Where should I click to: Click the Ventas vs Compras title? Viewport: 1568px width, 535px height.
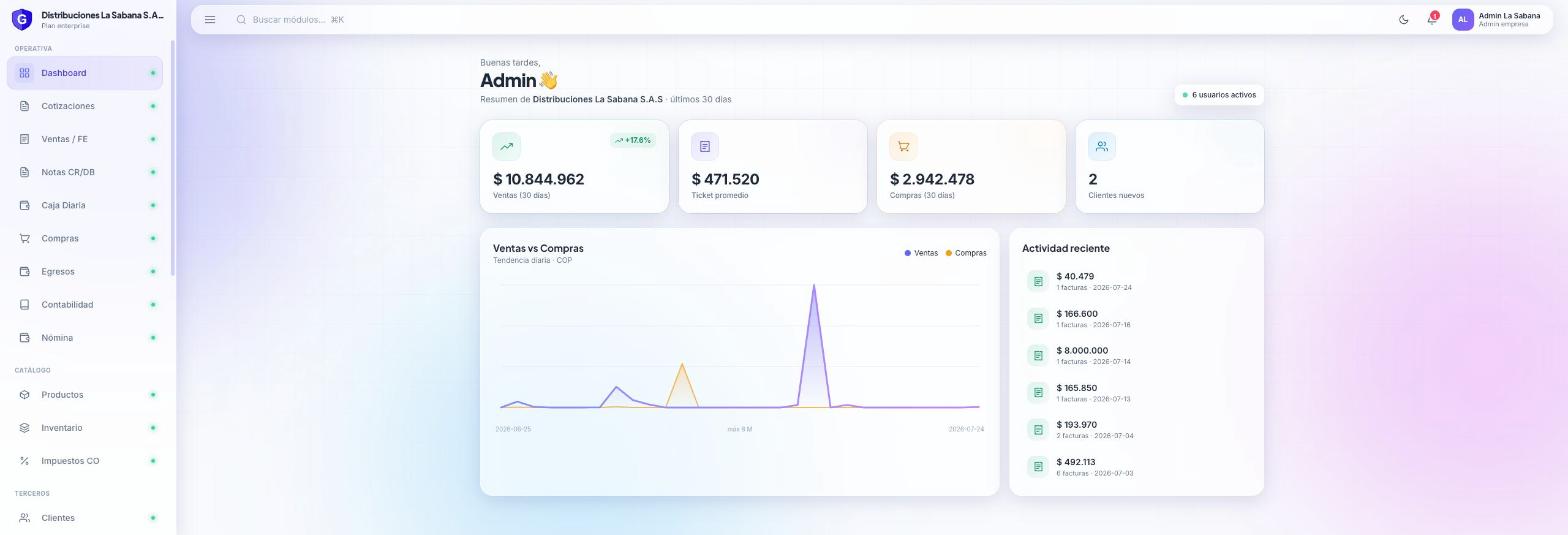pyautogui.click(x=538, y=248)
